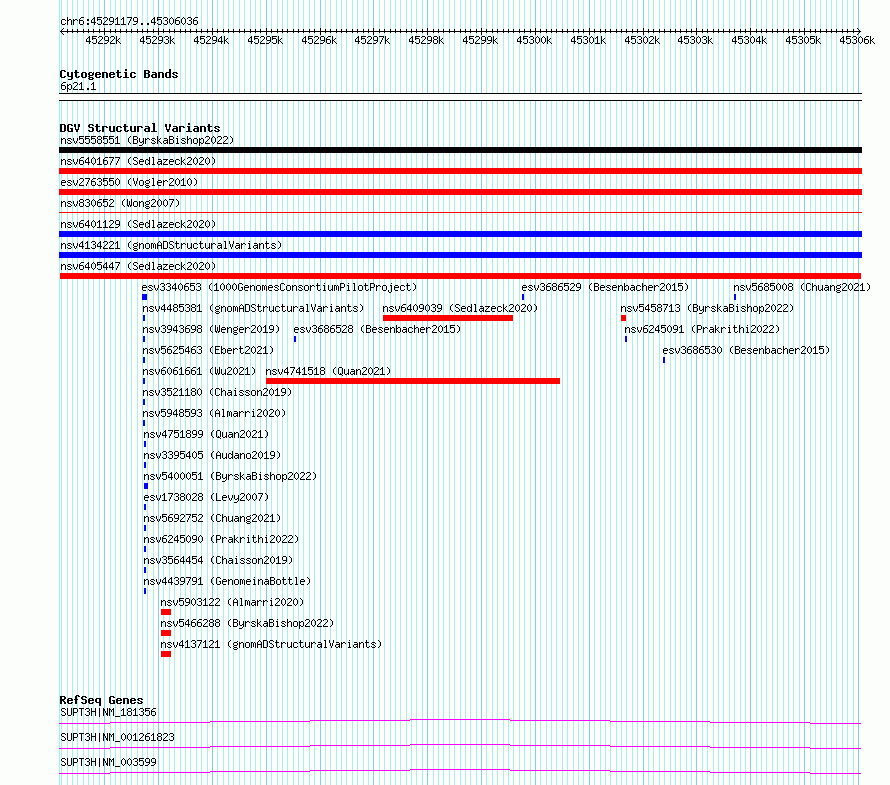Click the red nsv4741518 variant bar

pyautogui.click(x=413, y=381)
